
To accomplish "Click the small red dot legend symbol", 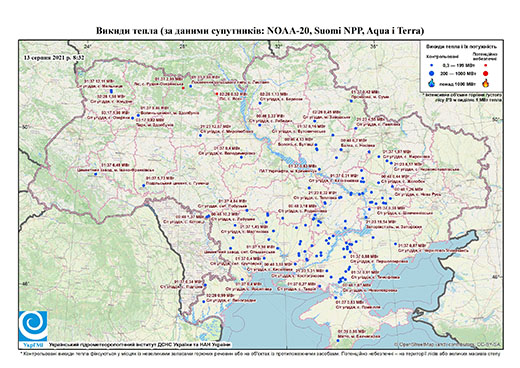I will tap(485, 66).
